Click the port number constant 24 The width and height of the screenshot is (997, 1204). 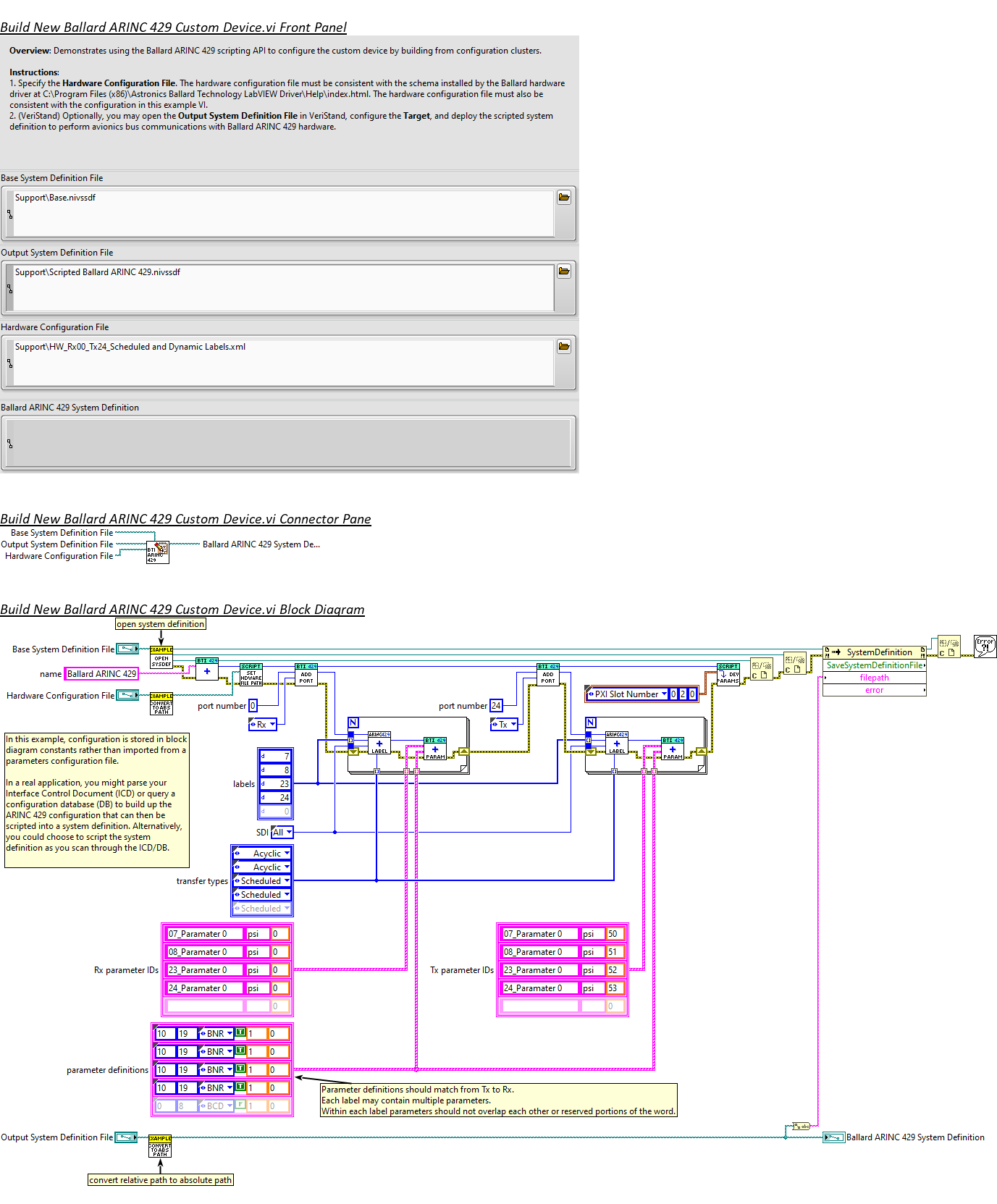coord(496,705)
